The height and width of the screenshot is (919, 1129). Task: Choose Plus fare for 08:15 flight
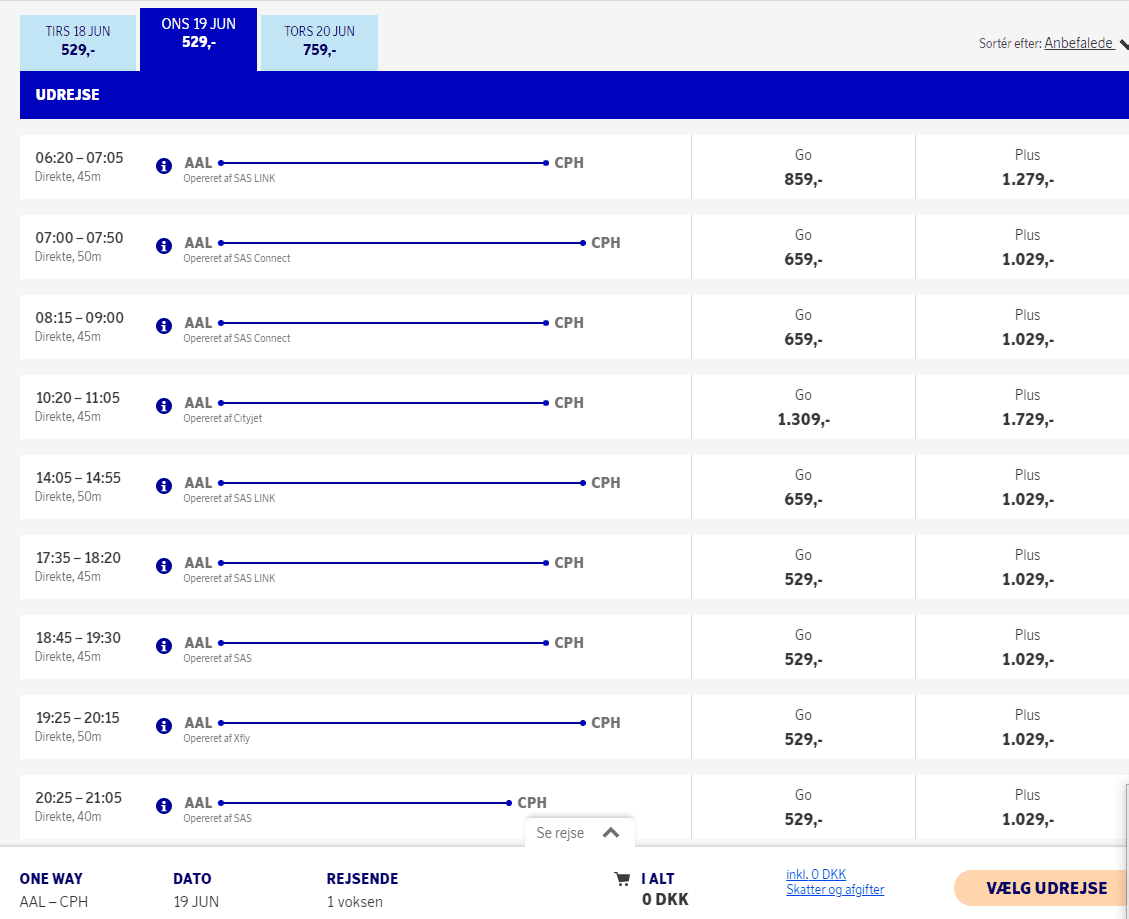point(1027,328)
